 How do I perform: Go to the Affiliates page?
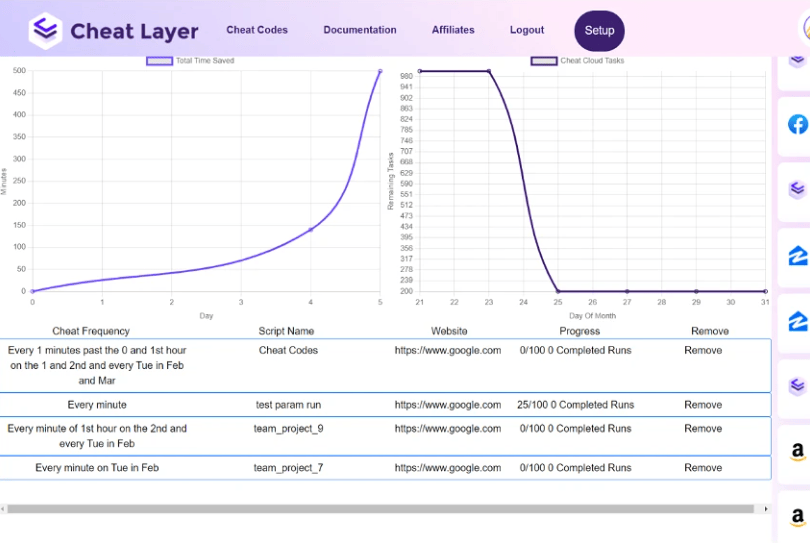(x=453, y=30)
